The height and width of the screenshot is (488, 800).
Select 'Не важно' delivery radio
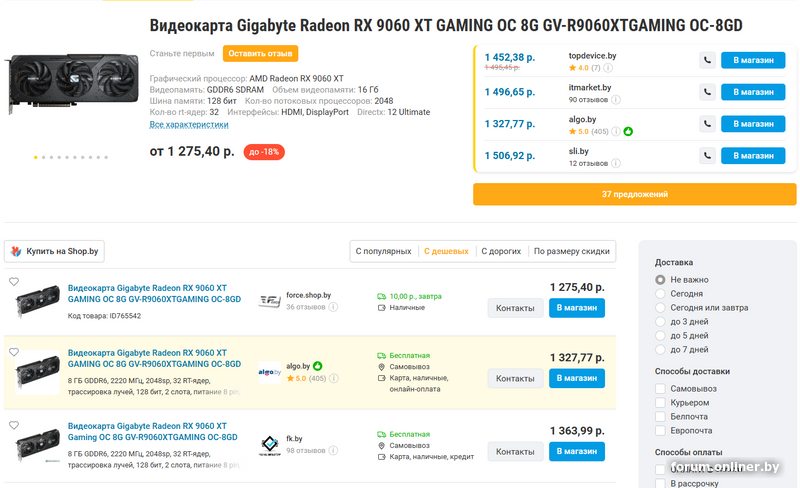pos(660,280)
